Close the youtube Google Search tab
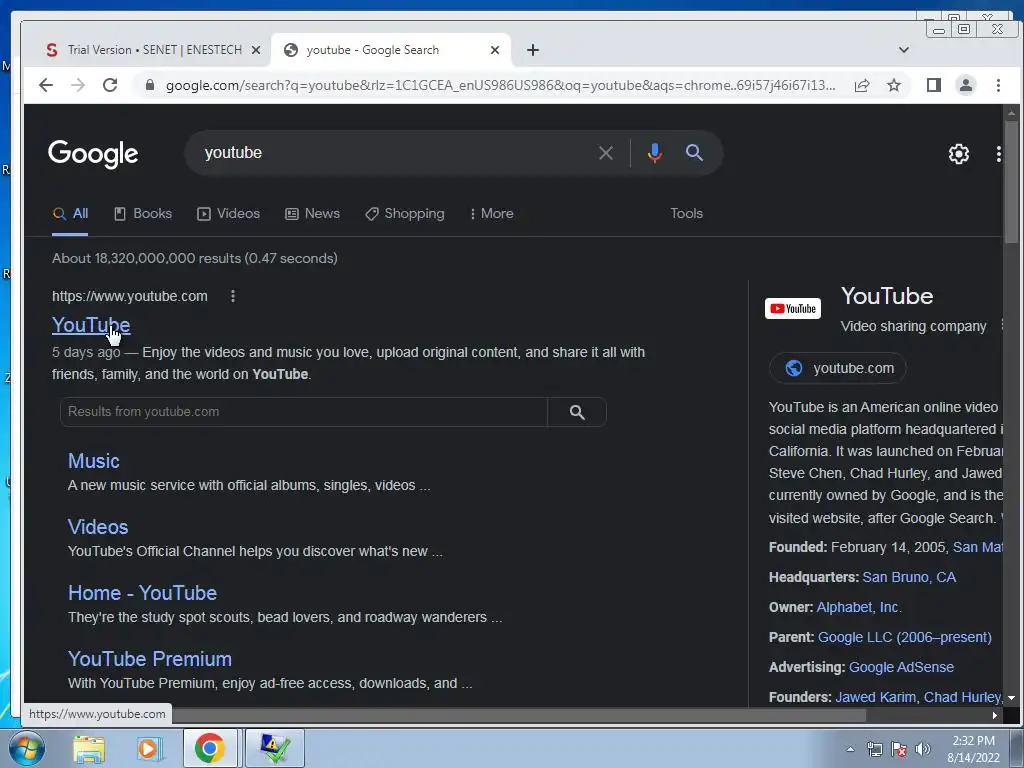Viewport: 1024px width, 768px height. (x=495, y=50)
